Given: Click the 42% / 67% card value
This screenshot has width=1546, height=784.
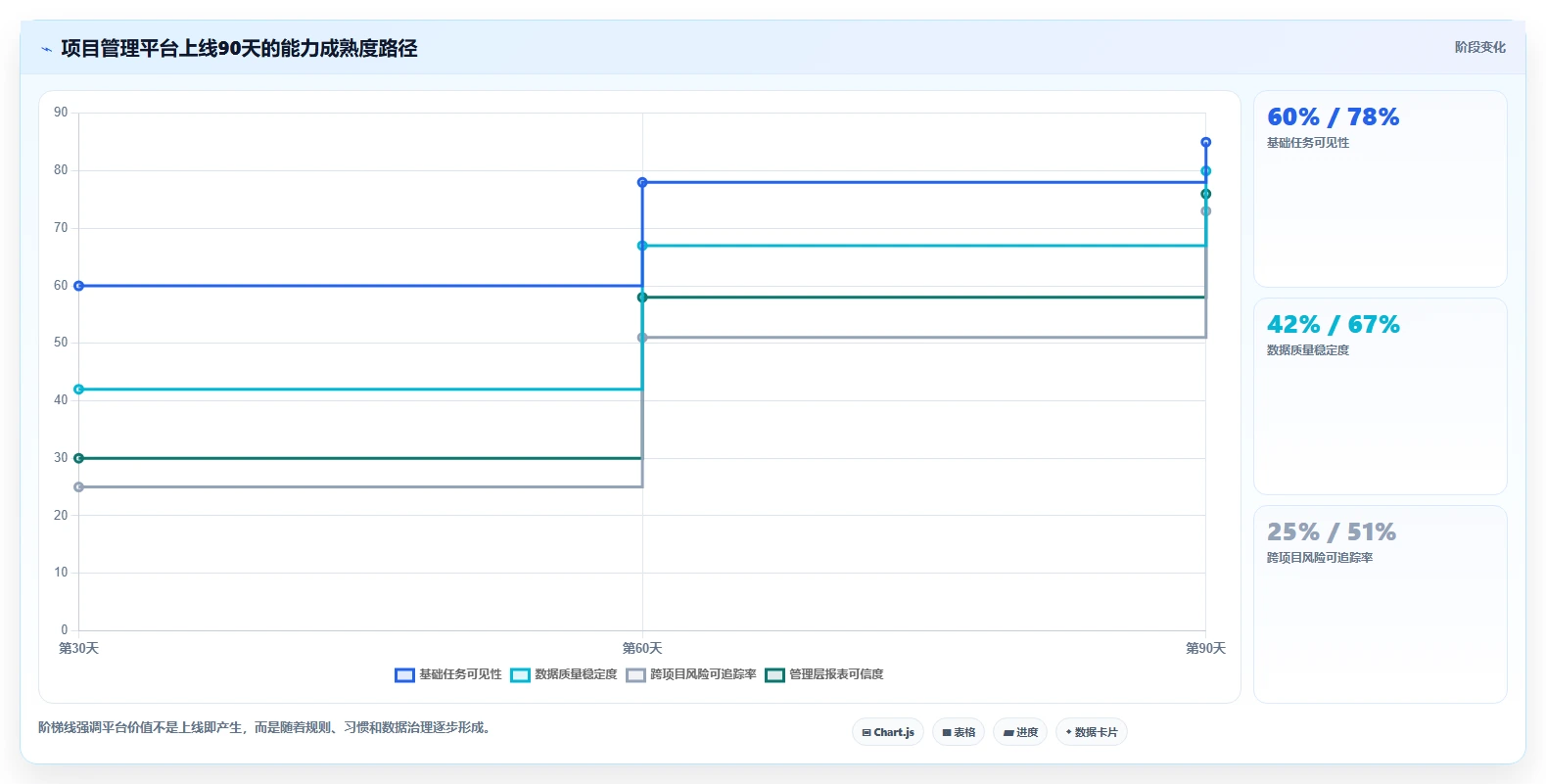Looking at the screenshot, I should (x=1333, y=325).
